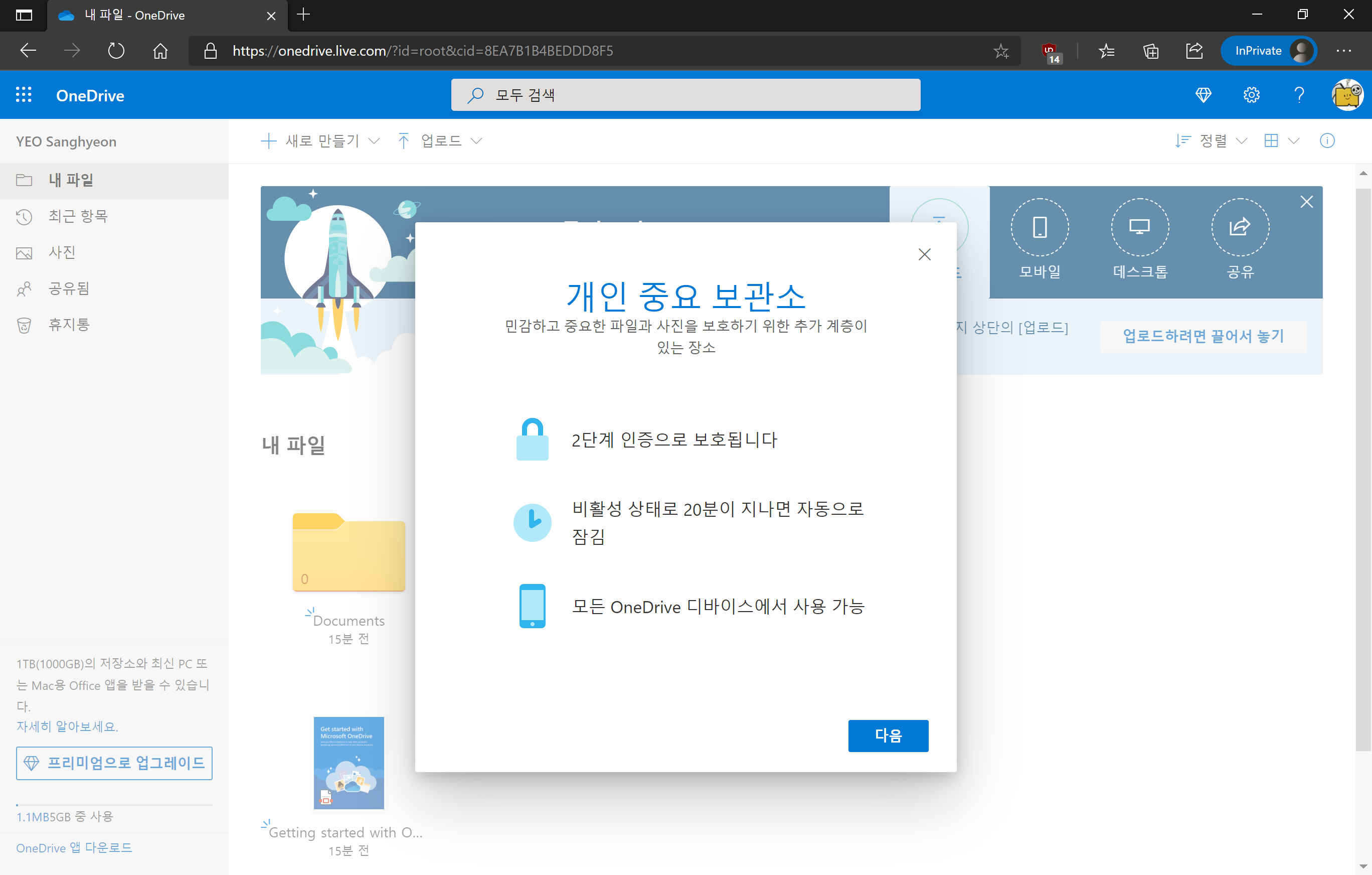Screen dimensions: 1372x875
Task: Open the settings gear in OneDrive header
Action: [x=1251, y=95]
